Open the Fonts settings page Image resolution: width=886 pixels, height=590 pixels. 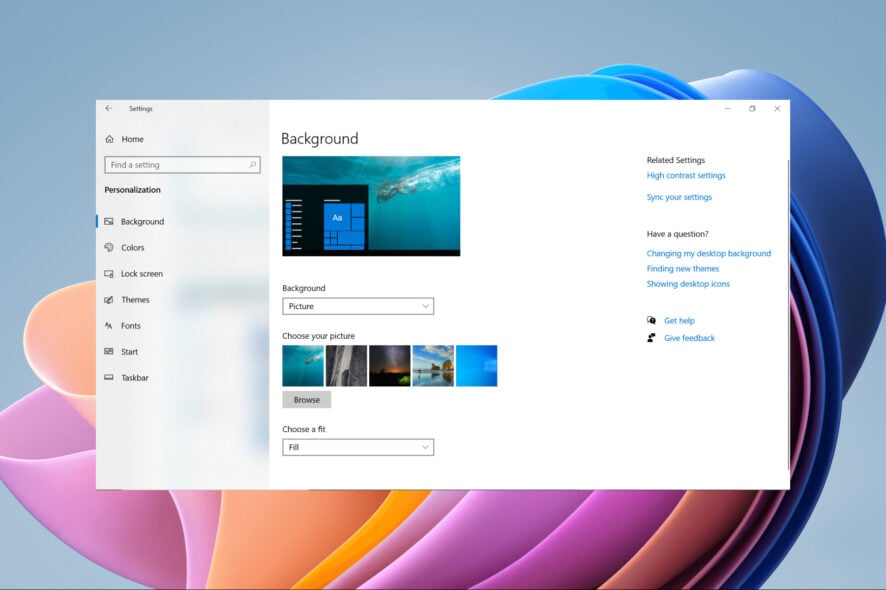click(131, 326)
